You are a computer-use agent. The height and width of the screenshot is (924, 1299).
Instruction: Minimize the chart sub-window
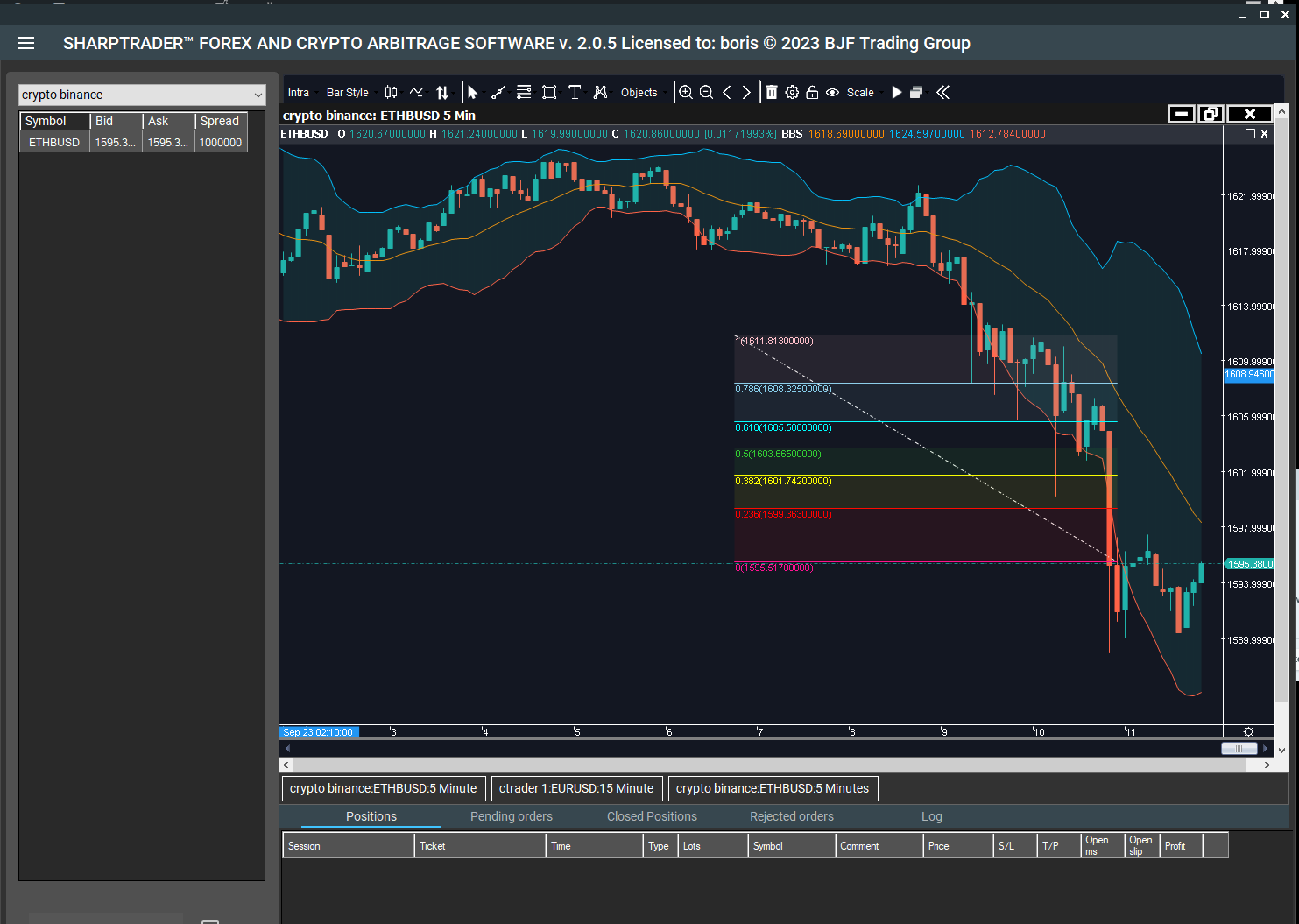(x=1182, y=114)
